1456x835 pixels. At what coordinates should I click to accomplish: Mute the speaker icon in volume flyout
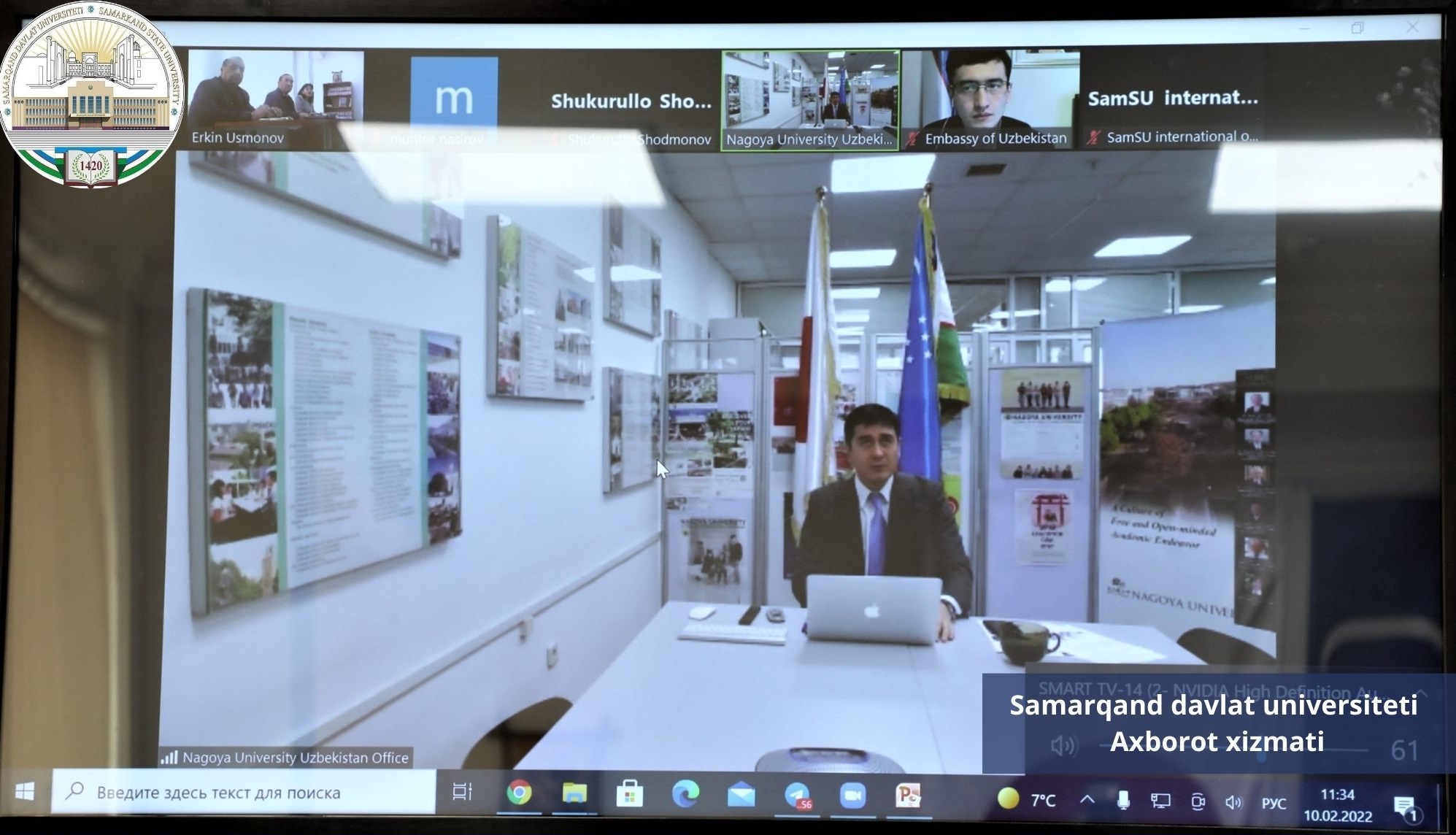point(1063,746)
